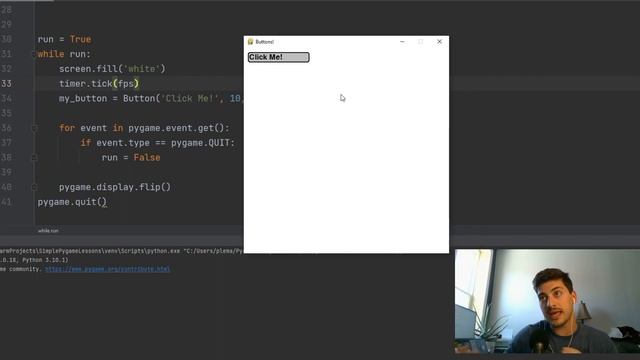Click pygame.display.flip() code line

[115, 187]
